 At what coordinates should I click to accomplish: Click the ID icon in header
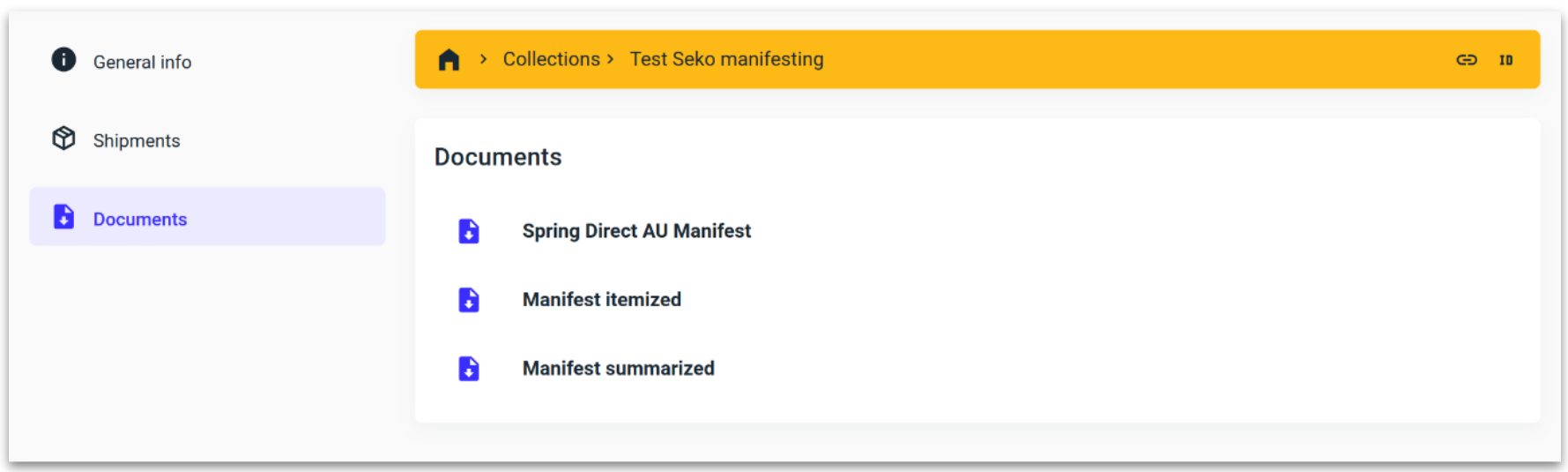point(1505,60)
